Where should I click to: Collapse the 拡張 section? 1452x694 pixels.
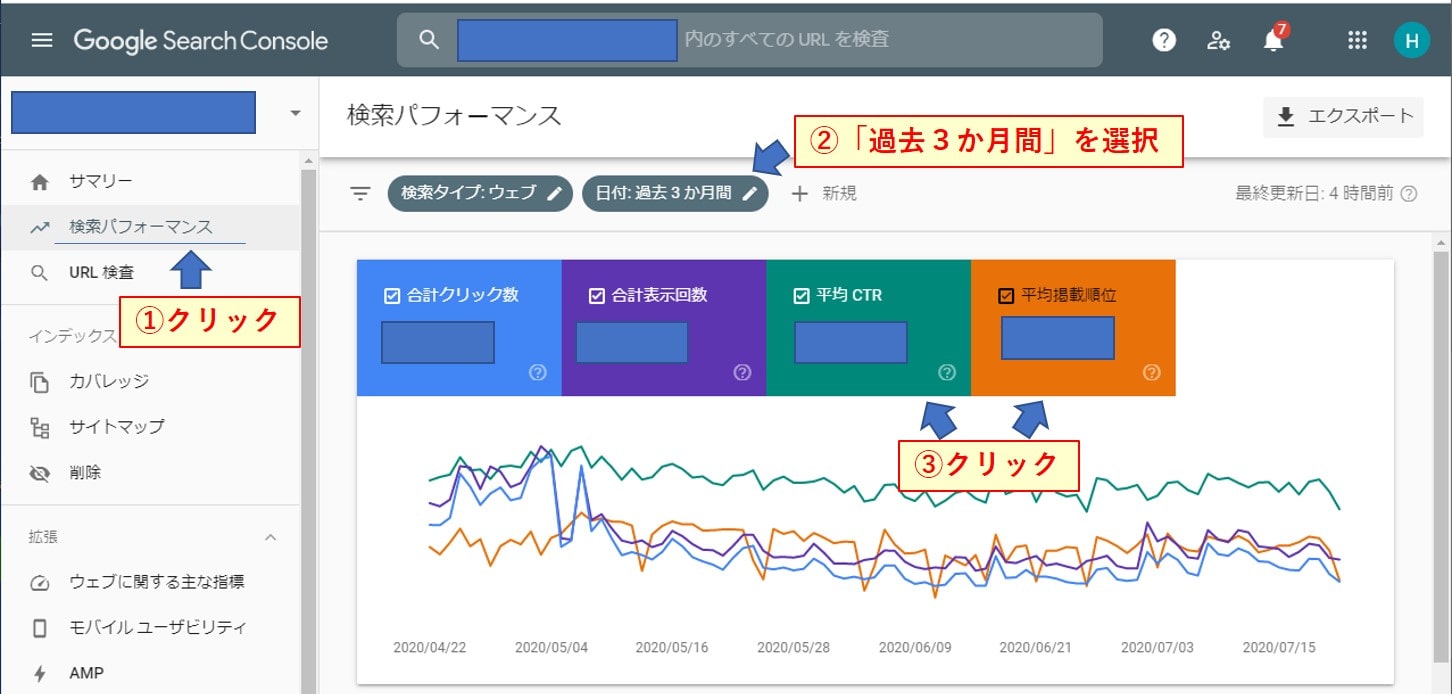(x=270, y=537)
